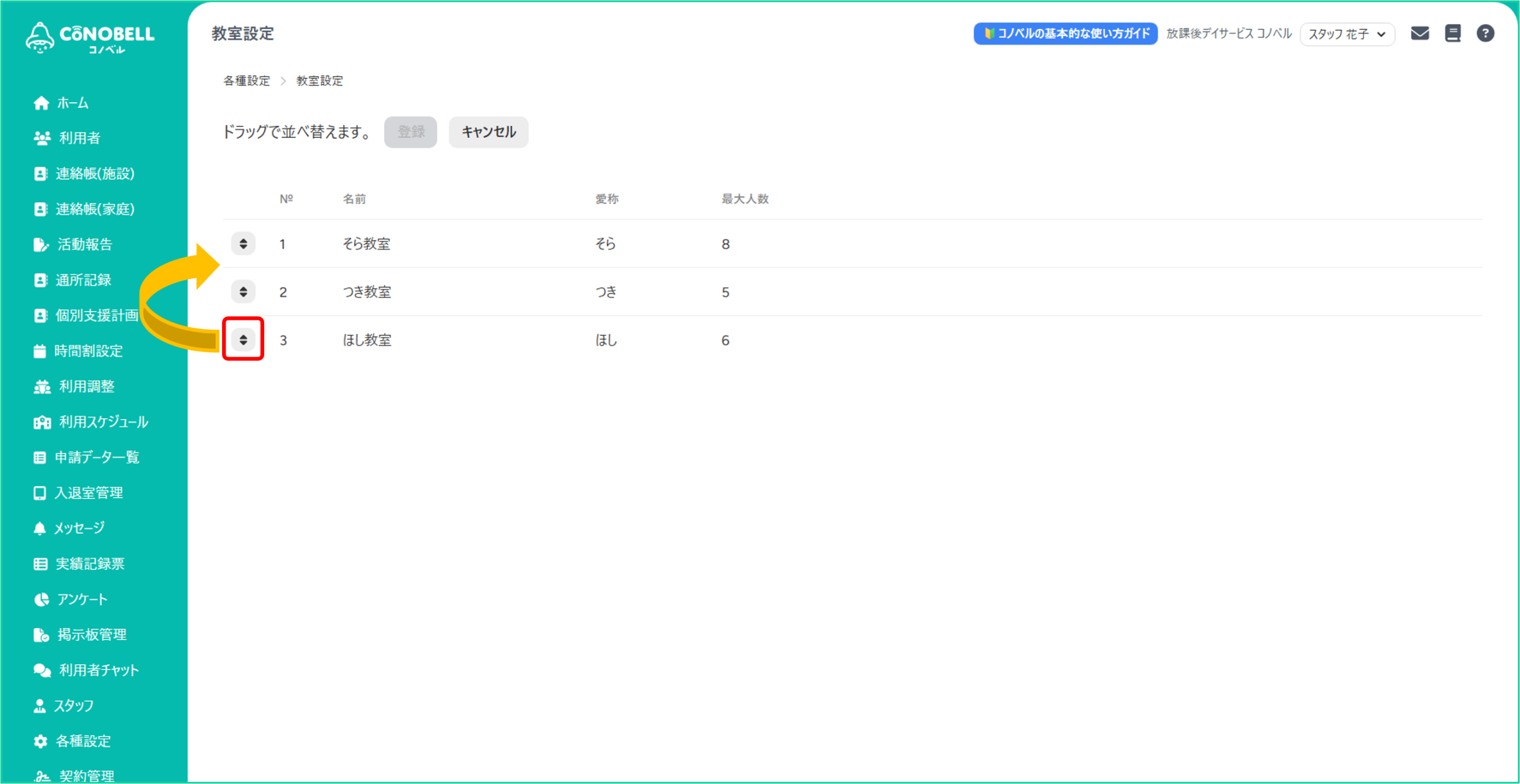Click the help question mark icon

click(1485, 34)
